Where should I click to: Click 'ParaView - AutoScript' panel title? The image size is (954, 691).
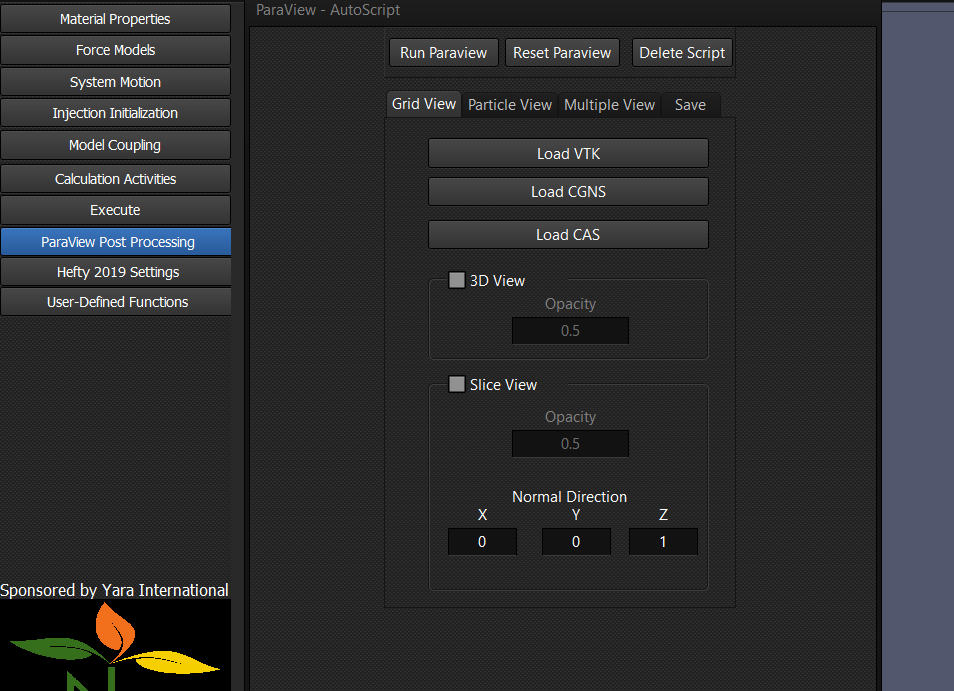click(328, 10)
